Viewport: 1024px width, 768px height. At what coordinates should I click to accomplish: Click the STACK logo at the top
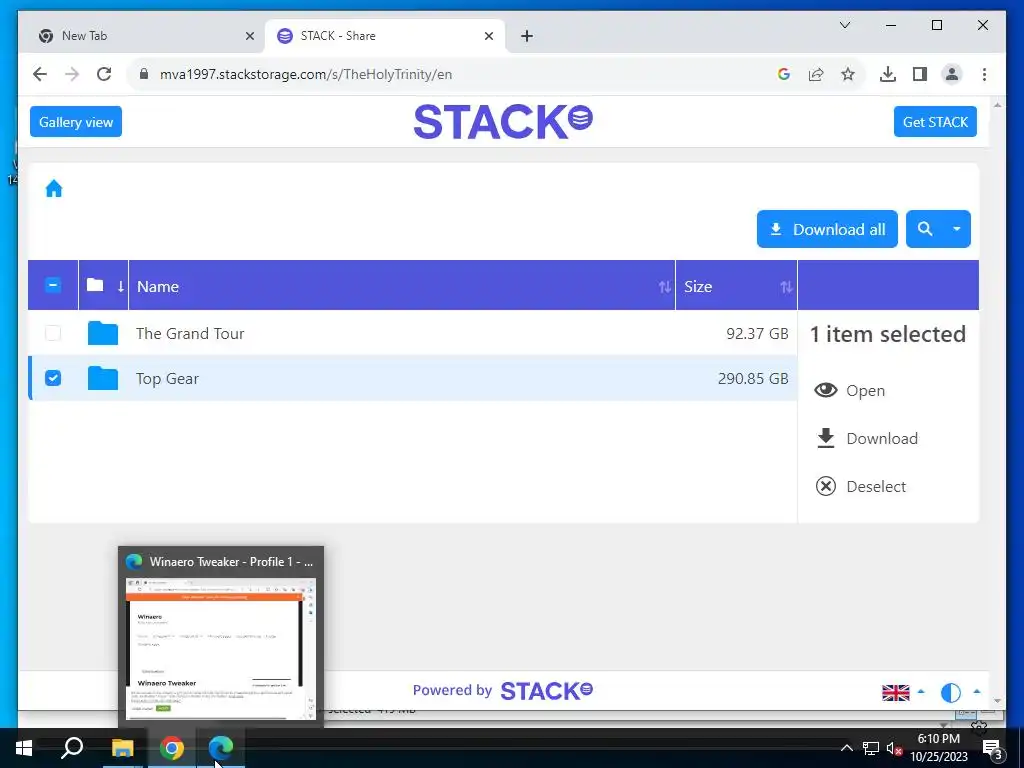[503, 121]
